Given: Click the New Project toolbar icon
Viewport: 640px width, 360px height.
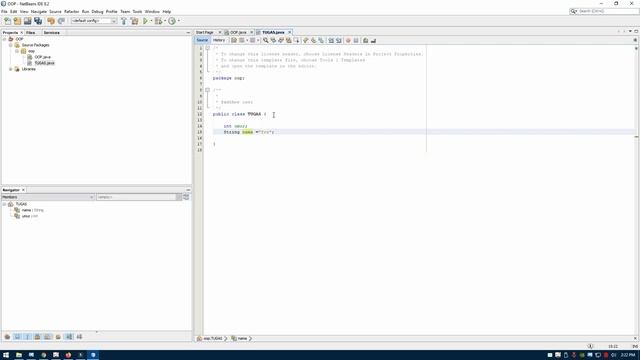Looking at the screenshot, I should 17,21.
